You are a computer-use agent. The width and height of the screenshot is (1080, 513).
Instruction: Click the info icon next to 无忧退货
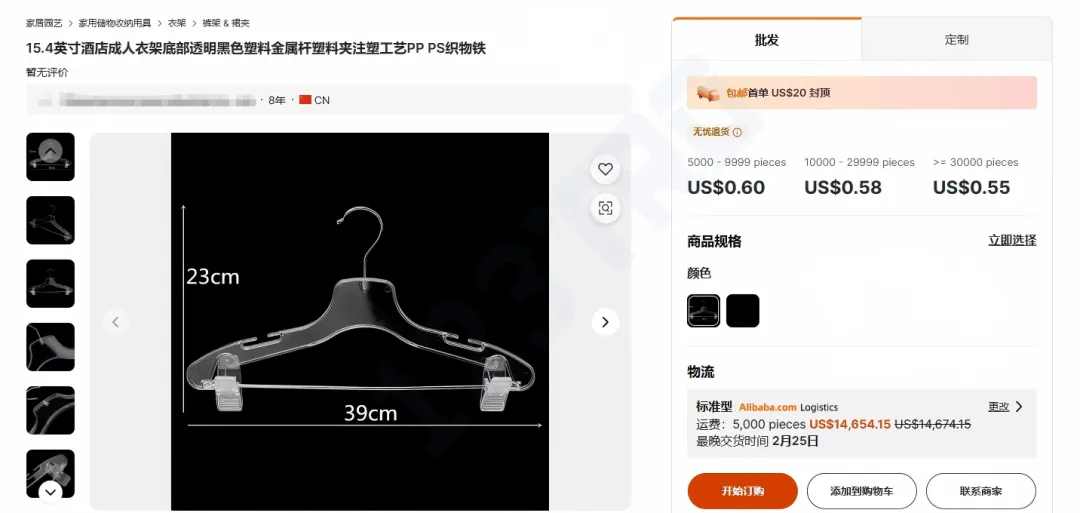click(737, 132)
